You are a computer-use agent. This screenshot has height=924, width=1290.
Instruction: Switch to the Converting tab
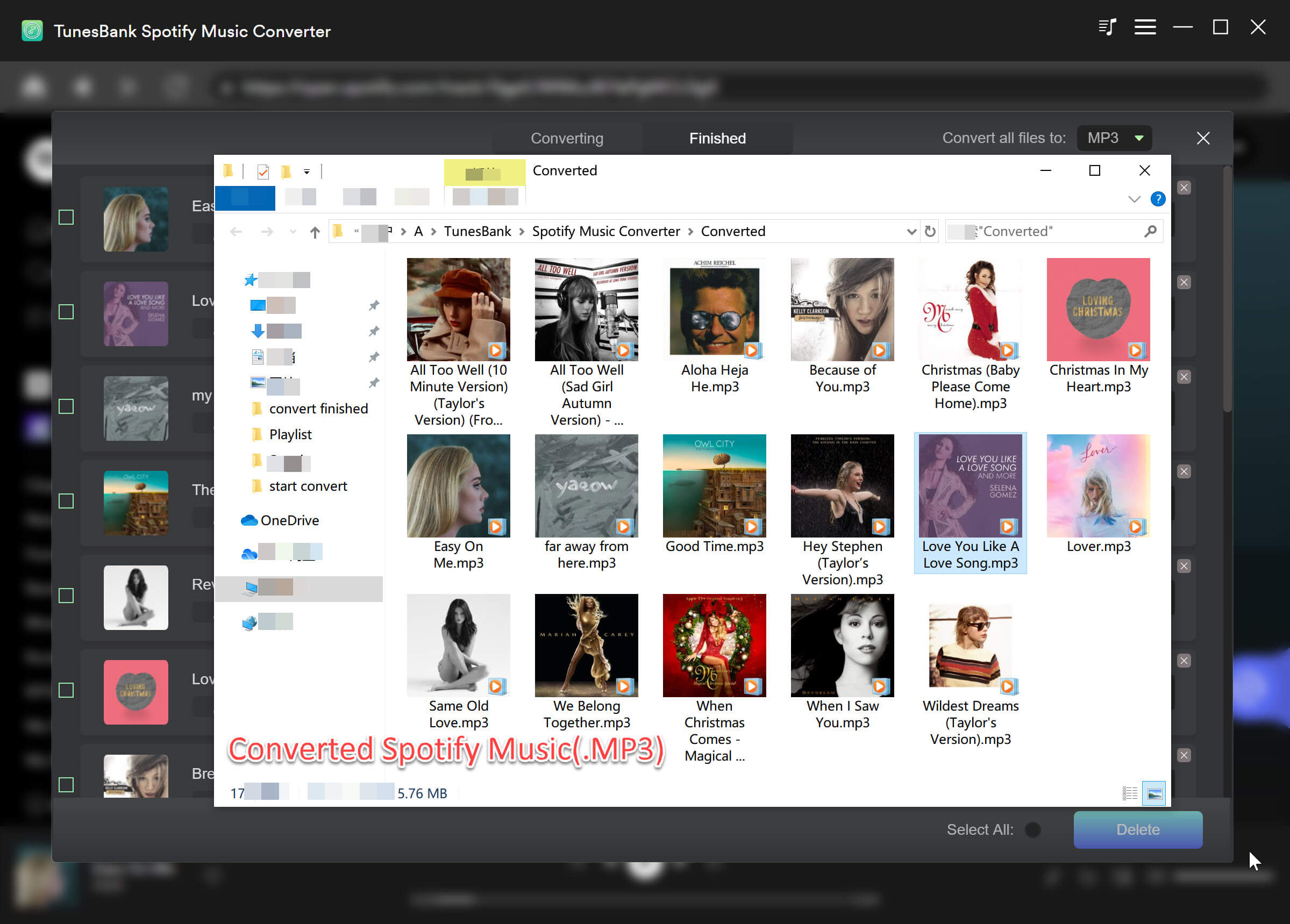567,138
